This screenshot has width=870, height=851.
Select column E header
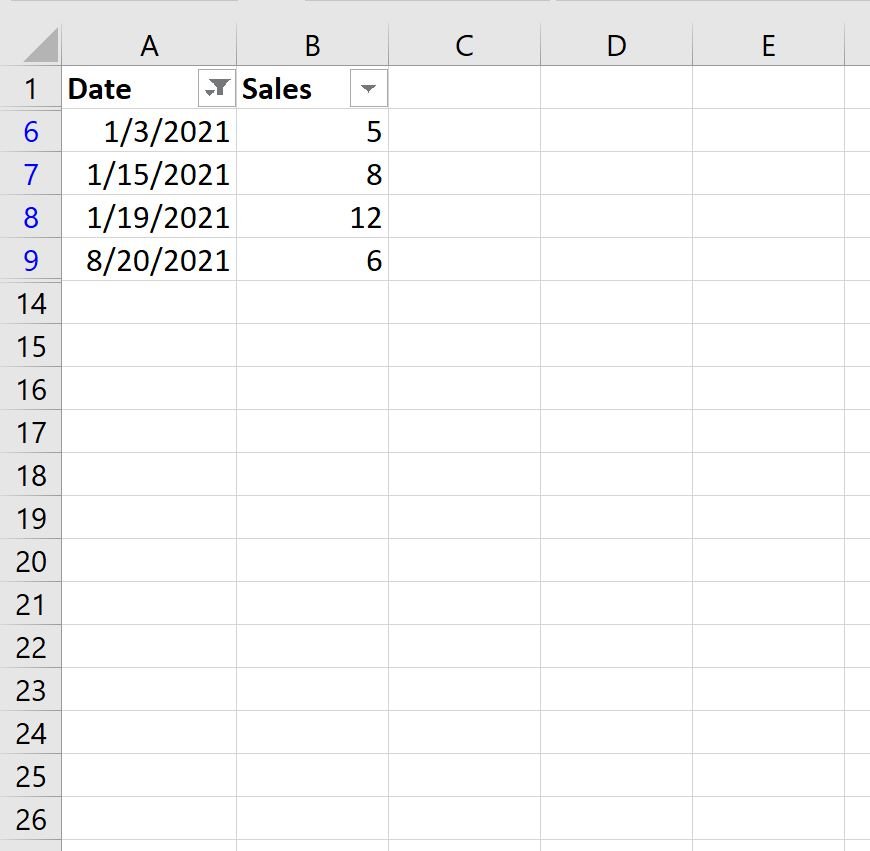point(768,45)
